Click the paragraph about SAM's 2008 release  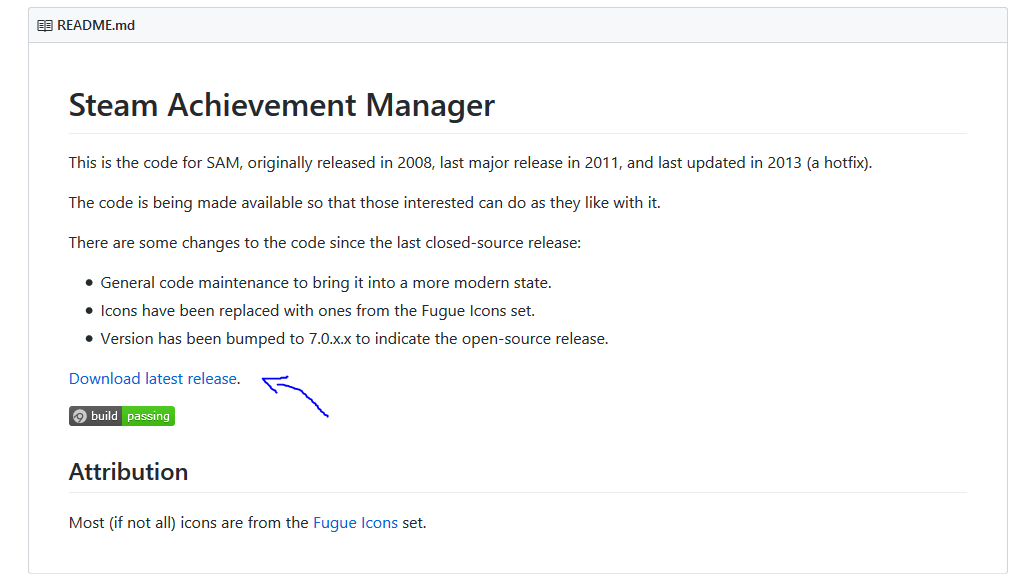point(470,162)
